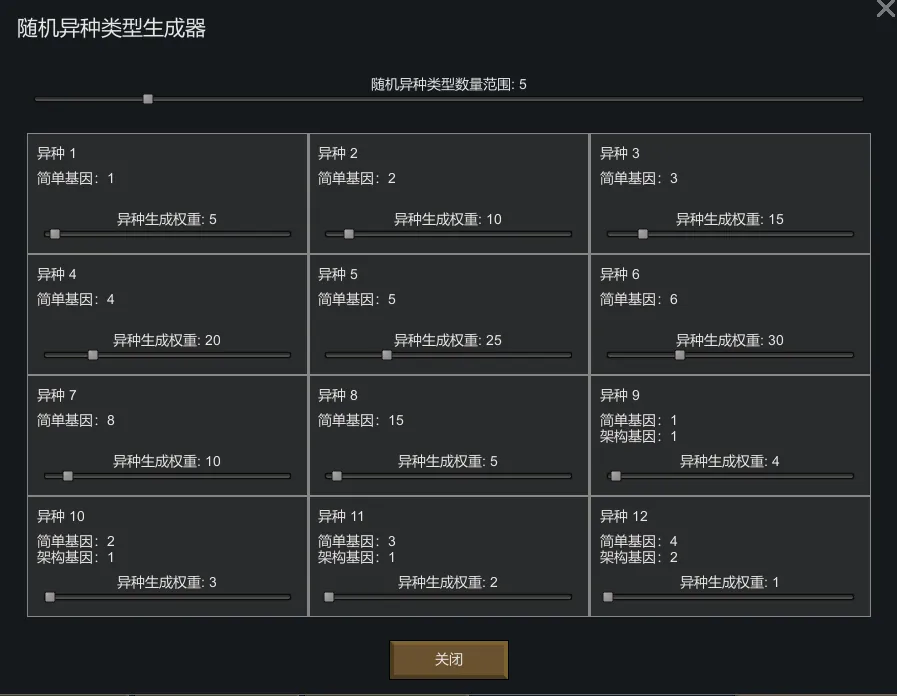Click the 异种 11 weight slider handle
The image size is (897, 696).
tap(329, 597)
